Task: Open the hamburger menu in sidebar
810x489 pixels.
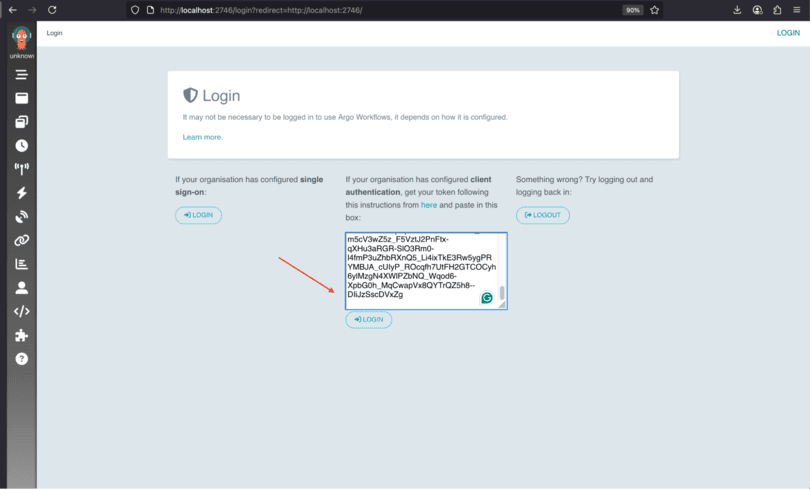Action: tap(22, 75)
